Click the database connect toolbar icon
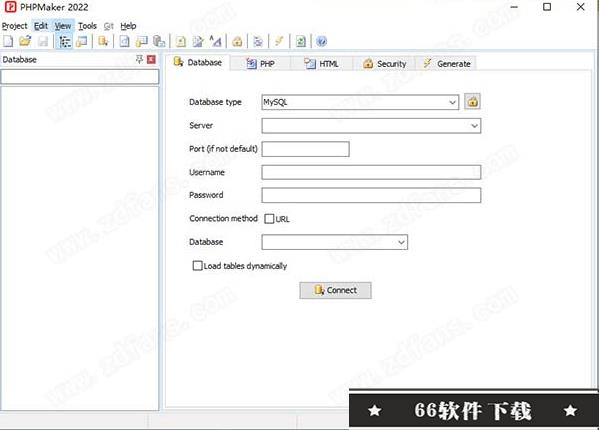 [103, 41]
